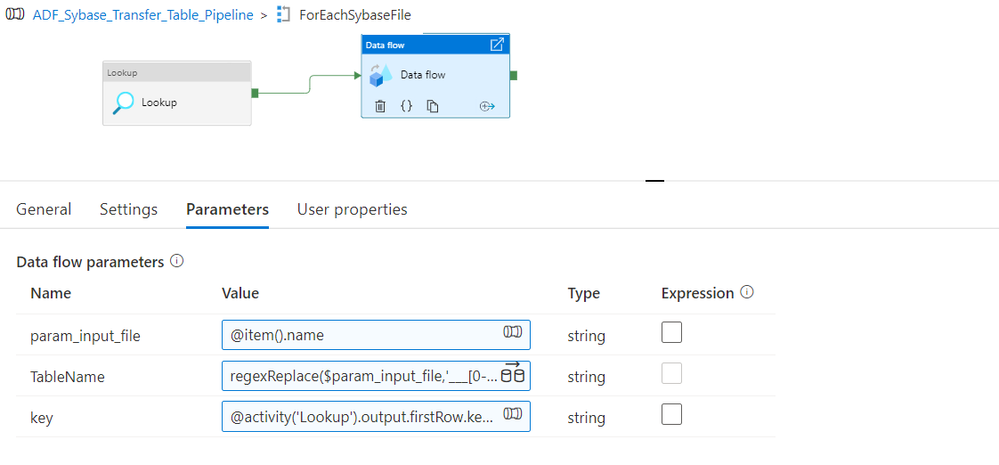
Task: Open data flow expression icon for TableName
Action: point(511,375)
